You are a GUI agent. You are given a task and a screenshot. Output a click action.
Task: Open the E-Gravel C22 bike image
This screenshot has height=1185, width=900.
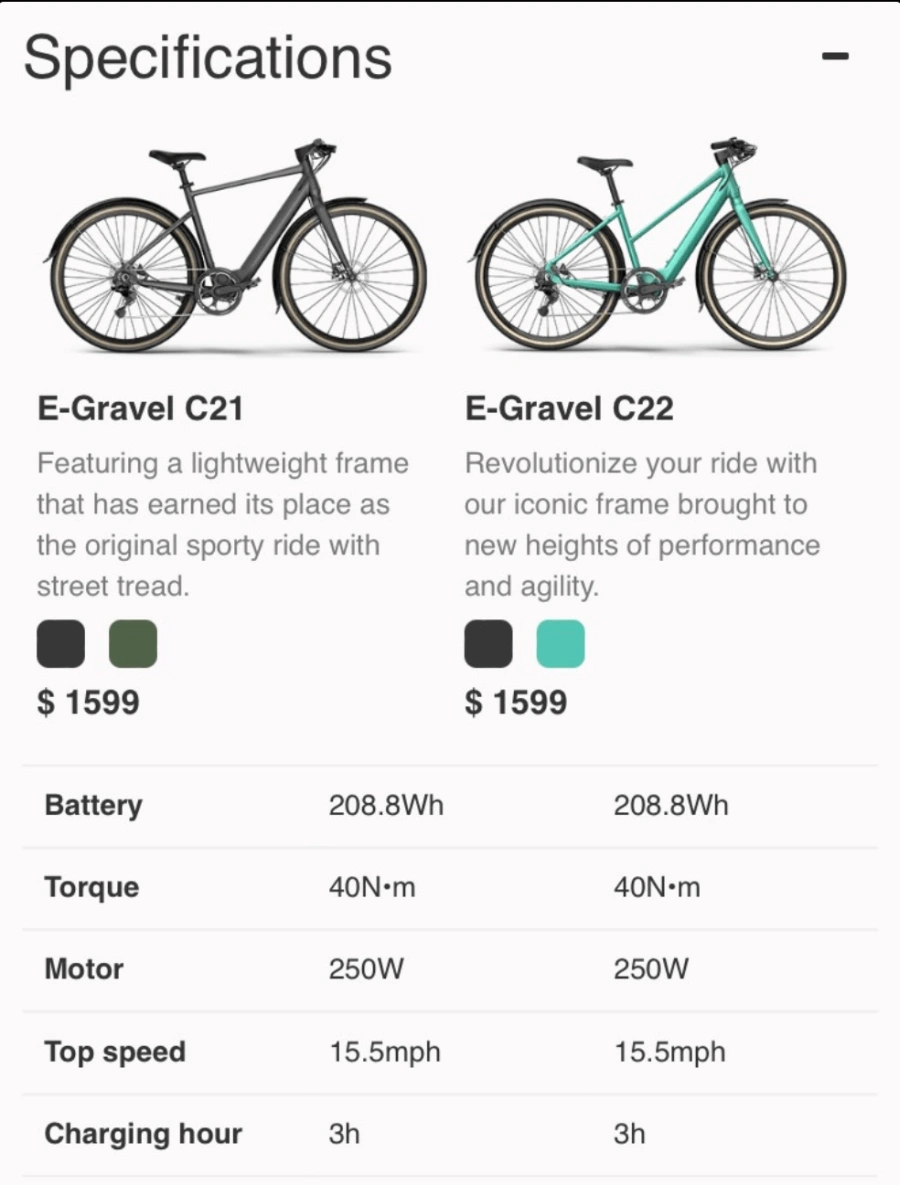(658, 244)
